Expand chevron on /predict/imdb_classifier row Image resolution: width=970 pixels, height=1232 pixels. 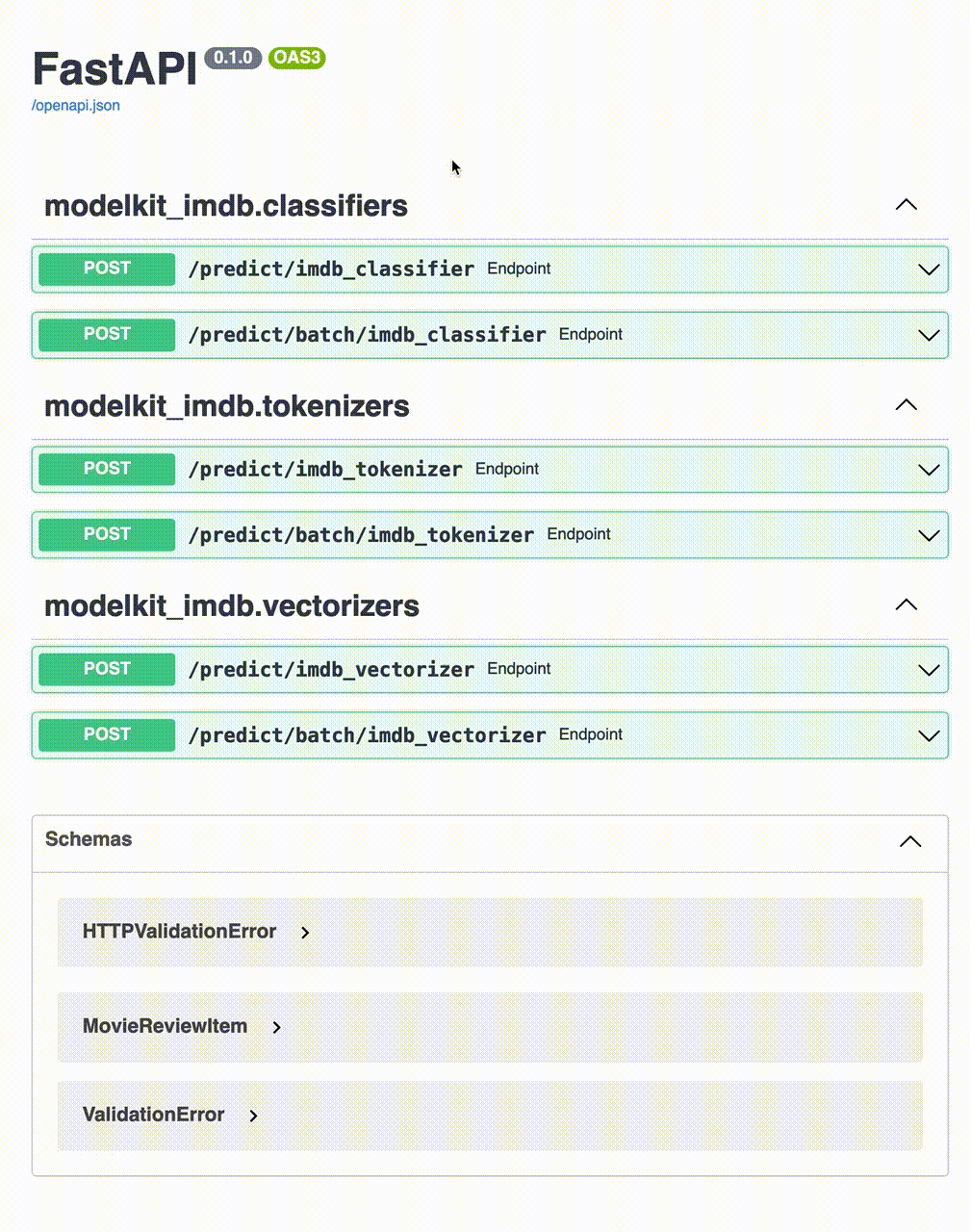pyautogui.click(x=929, y=269)
